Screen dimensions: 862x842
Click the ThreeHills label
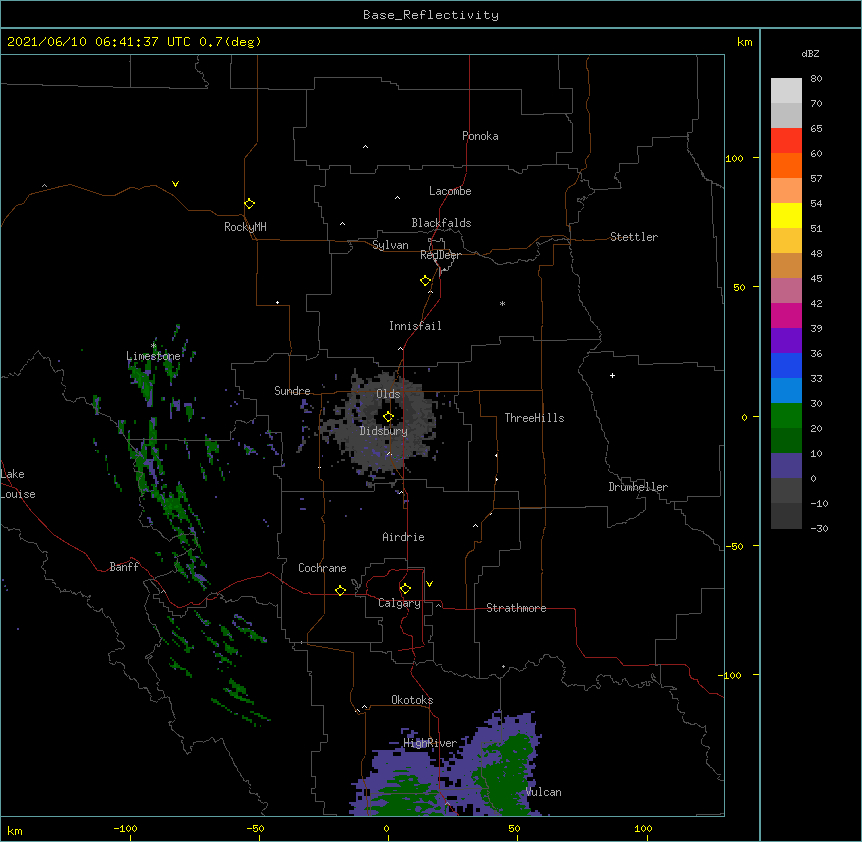coord(534,418)
